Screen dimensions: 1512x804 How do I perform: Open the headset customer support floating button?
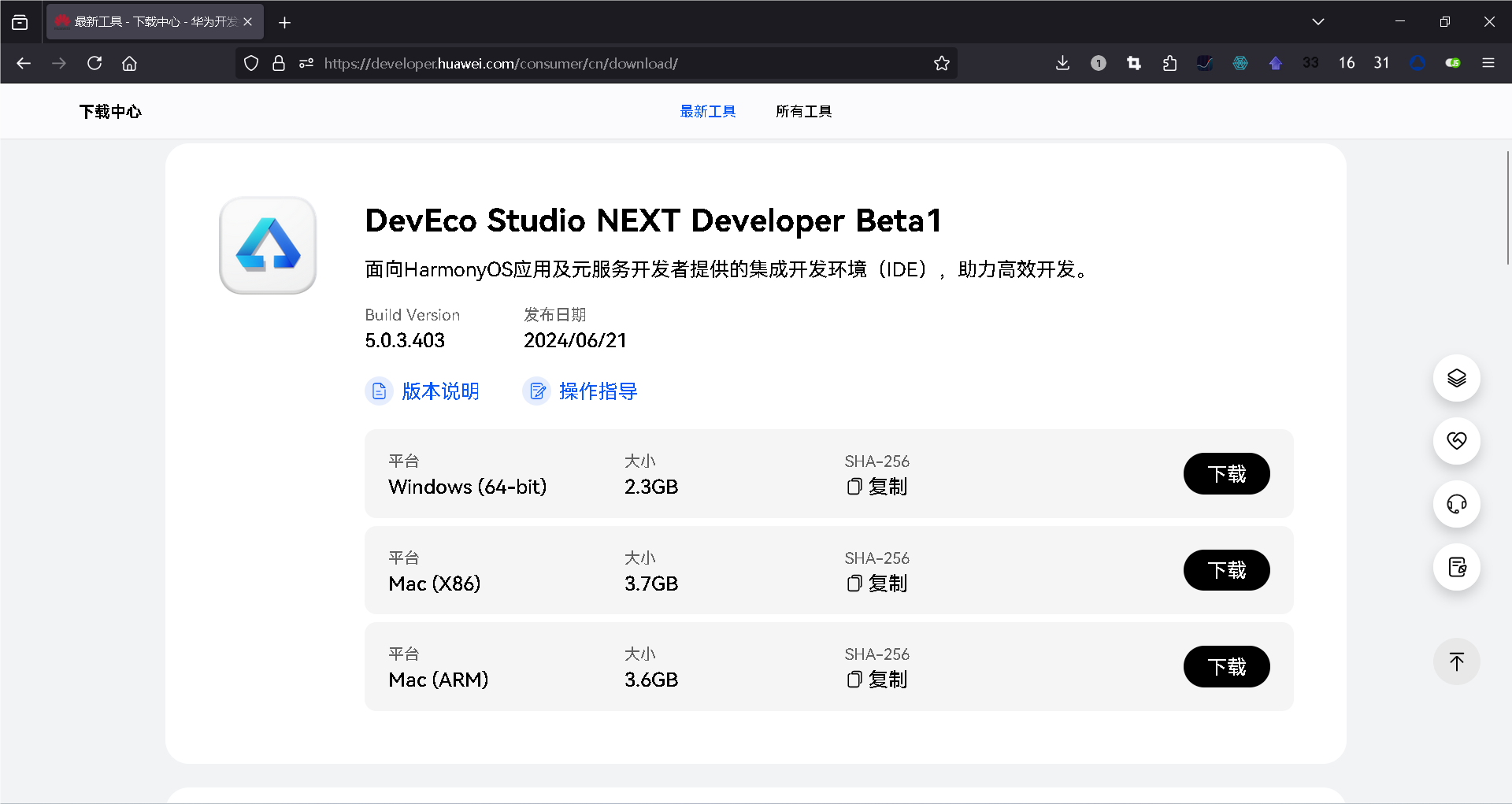1456,504
